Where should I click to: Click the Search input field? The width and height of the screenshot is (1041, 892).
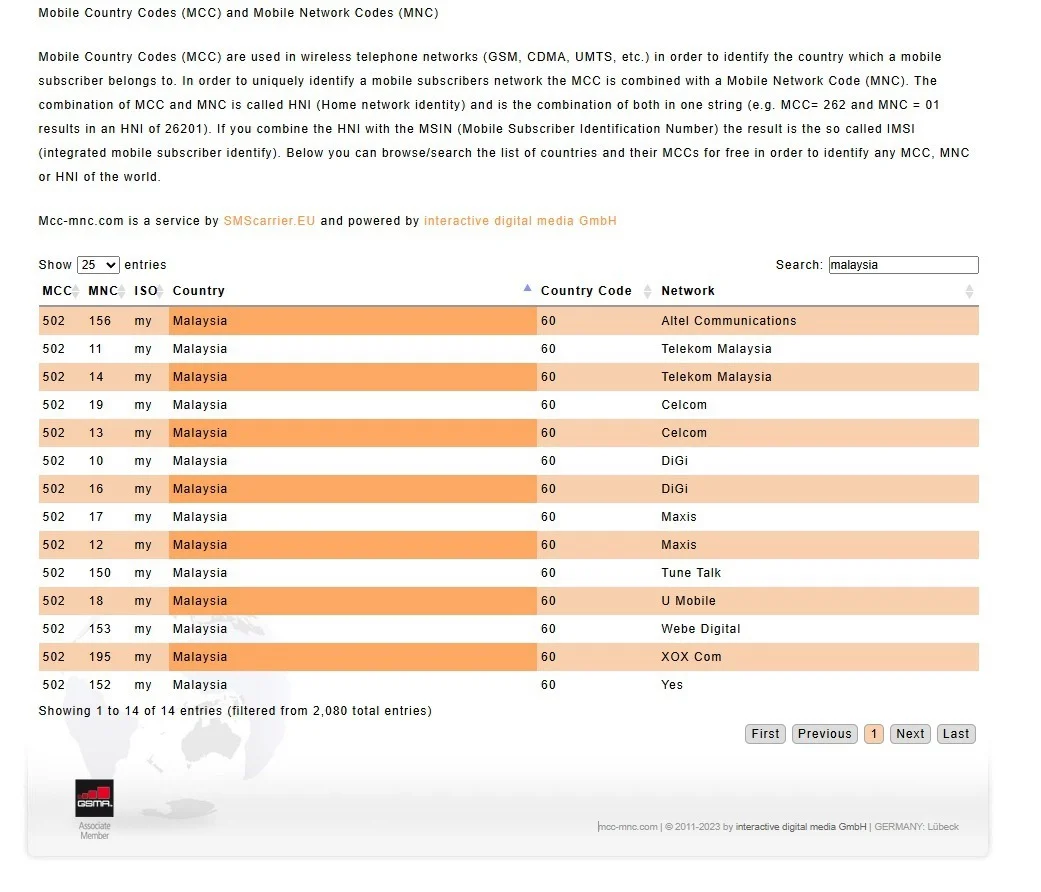(x=903, y=265)
